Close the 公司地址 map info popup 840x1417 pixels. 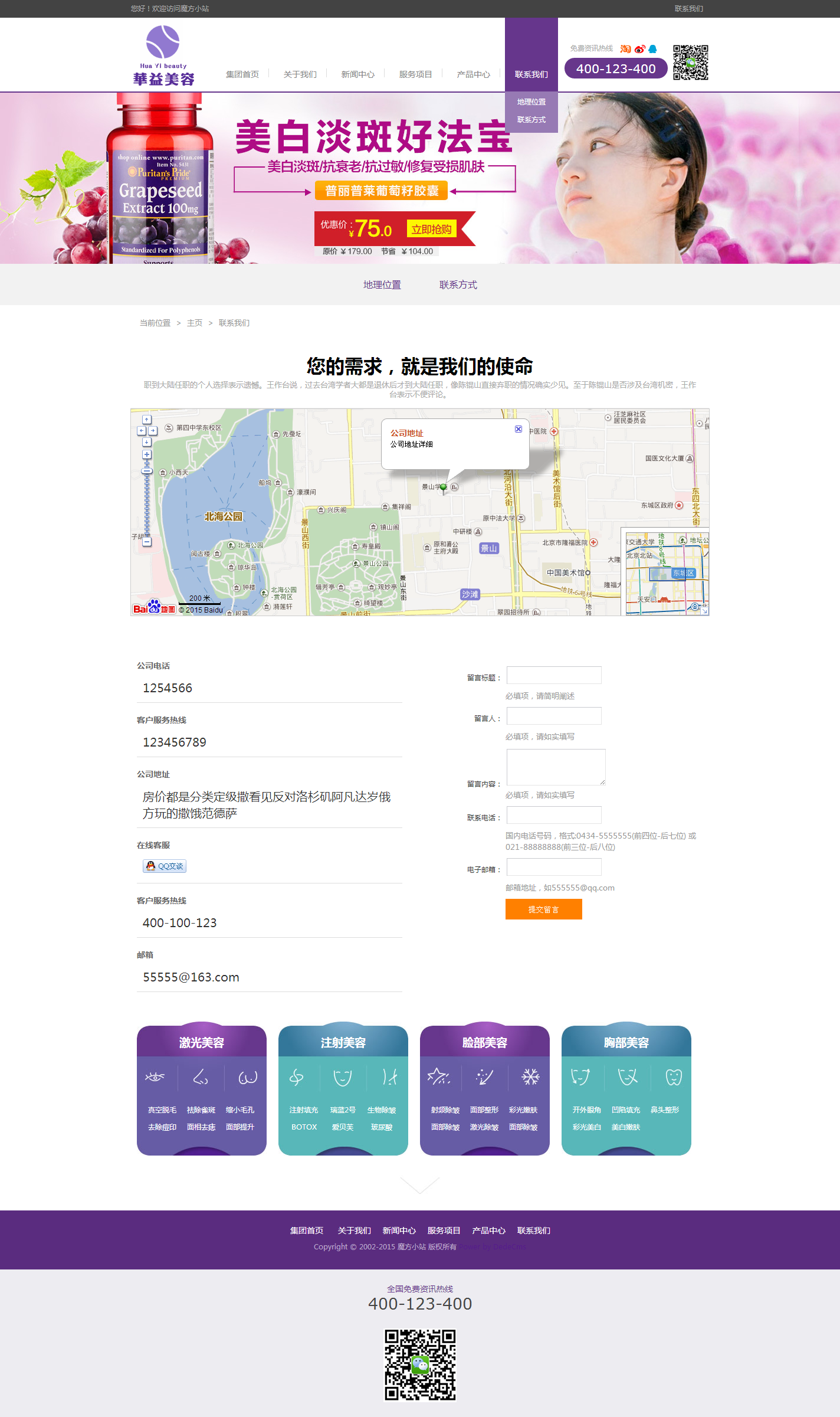click(519, 429)
